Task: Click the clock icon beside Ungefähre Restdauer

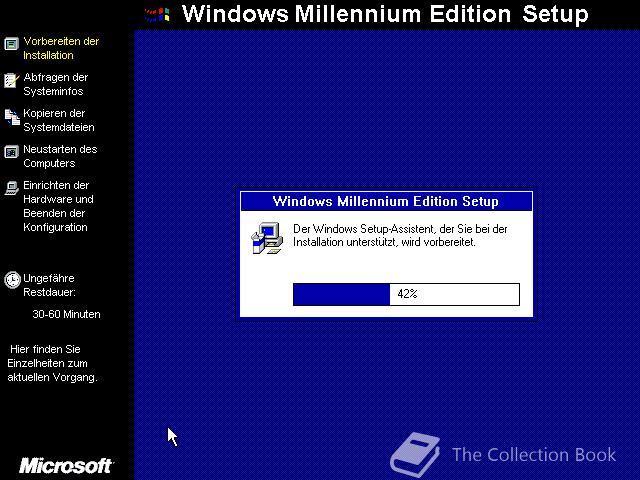Action: [x=12, y=280]
